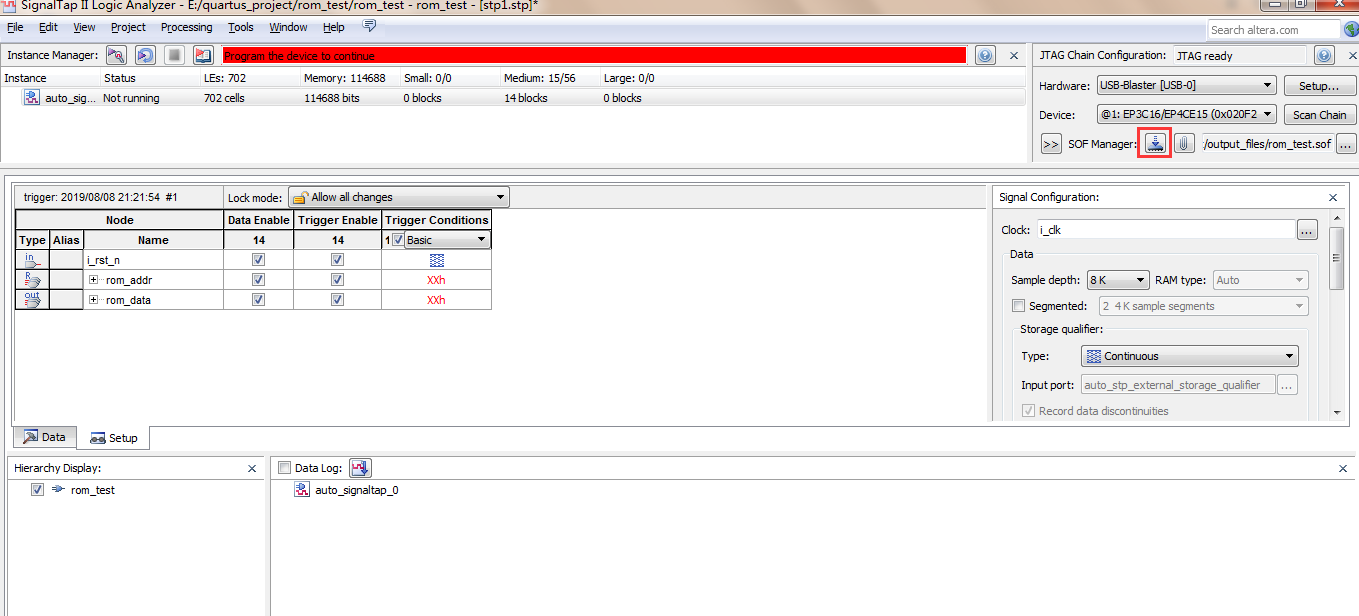Open the Device EP3C16/EP4CE15 dropdown
The width and height of the screenshot is (1359, 616).
tap(1186, 115)
